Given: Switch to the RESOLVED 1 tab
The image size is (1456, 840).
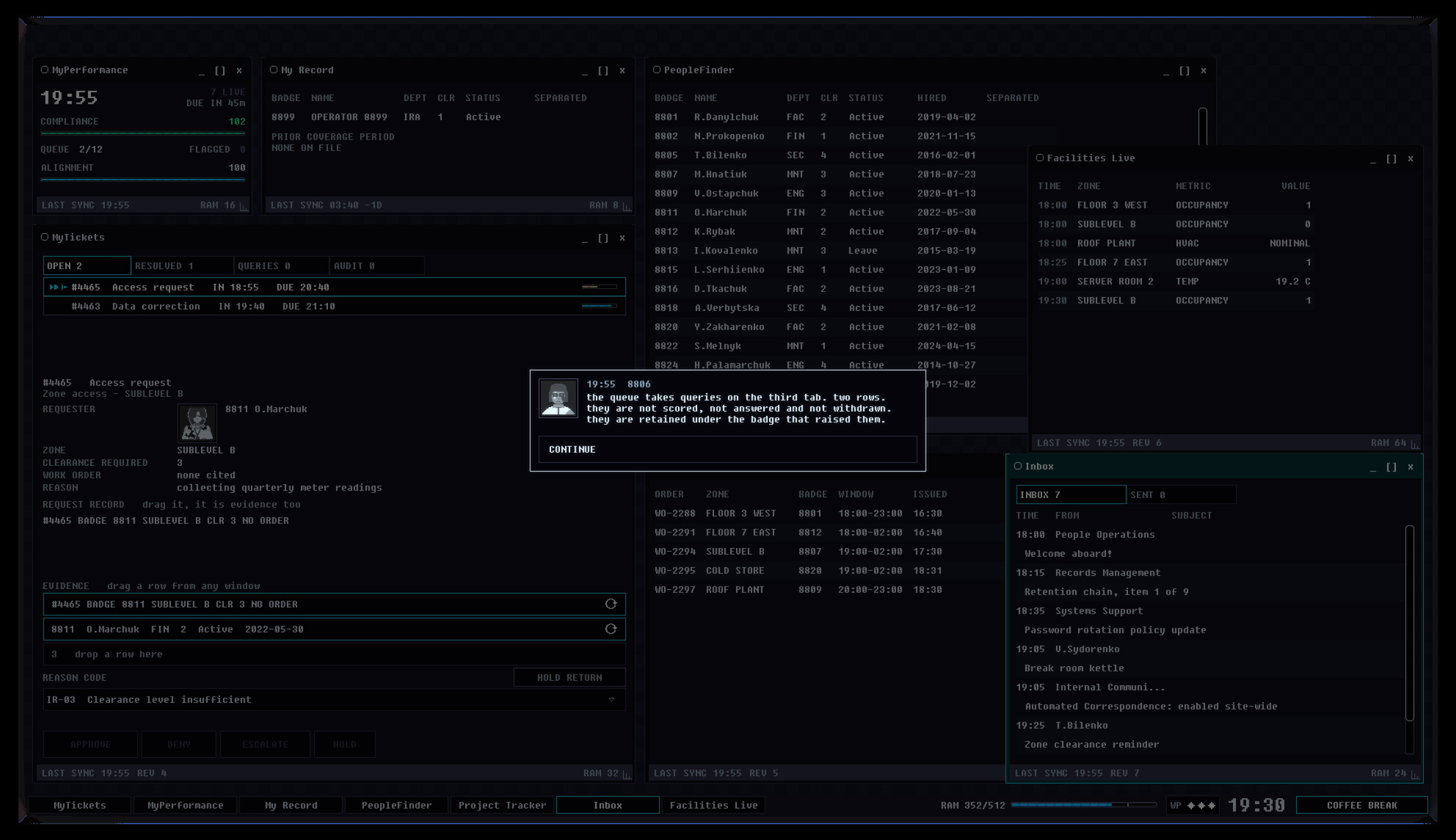Looking at the screenshot, I should click(x=182, y=265).
